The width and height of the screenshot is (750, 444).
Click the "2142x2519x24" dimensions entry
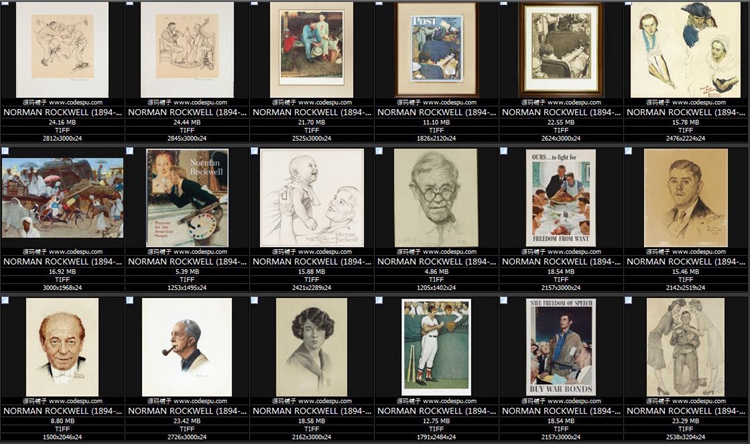685,288
